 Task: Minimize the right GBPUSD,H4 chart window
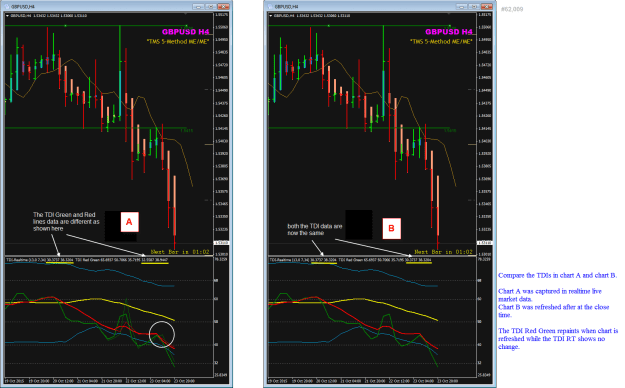462,6
